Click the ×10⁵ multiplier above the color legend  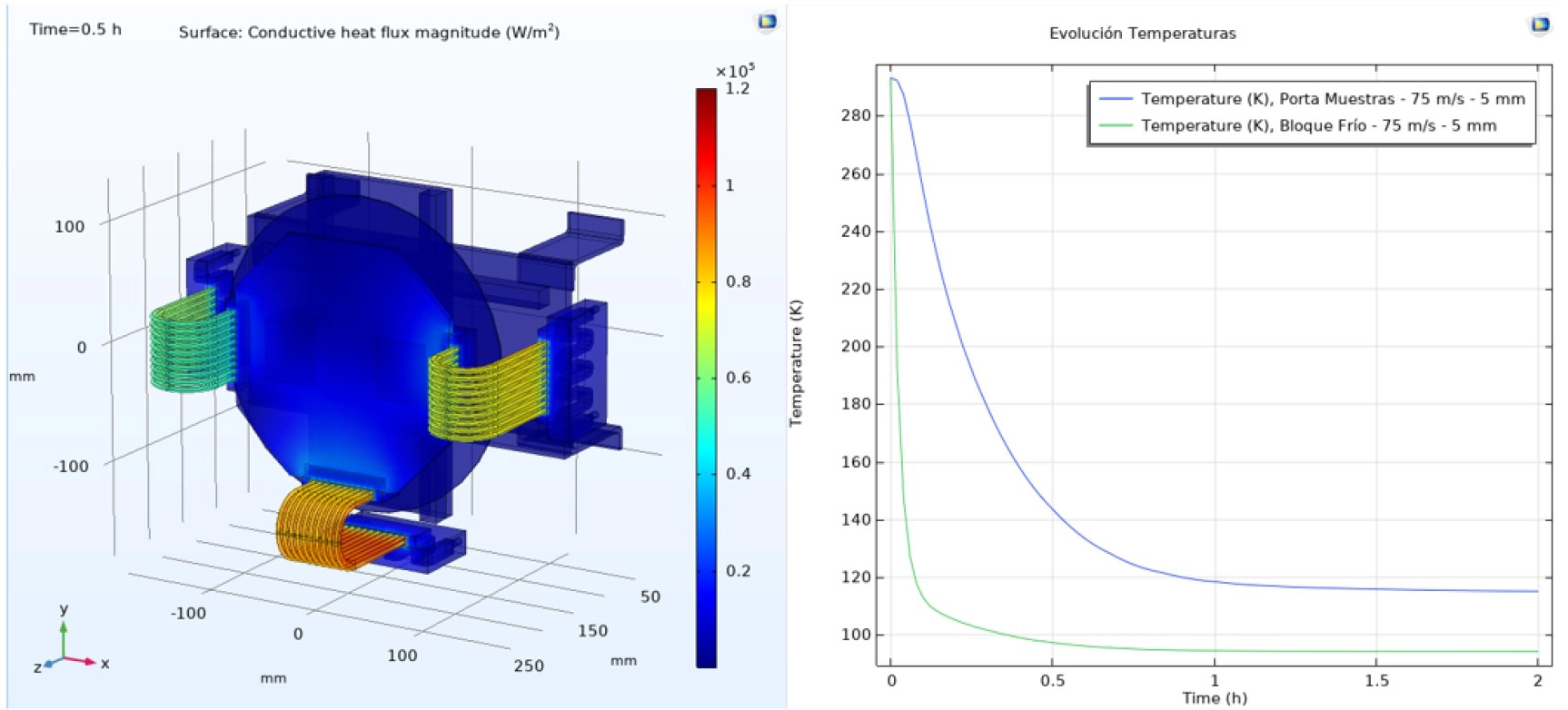734,71
